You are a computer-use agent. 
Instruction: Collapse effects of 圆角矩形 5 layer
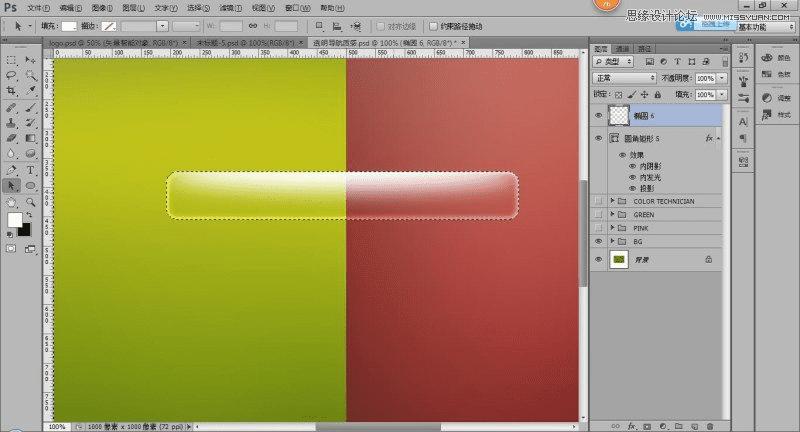pos(718,138)
